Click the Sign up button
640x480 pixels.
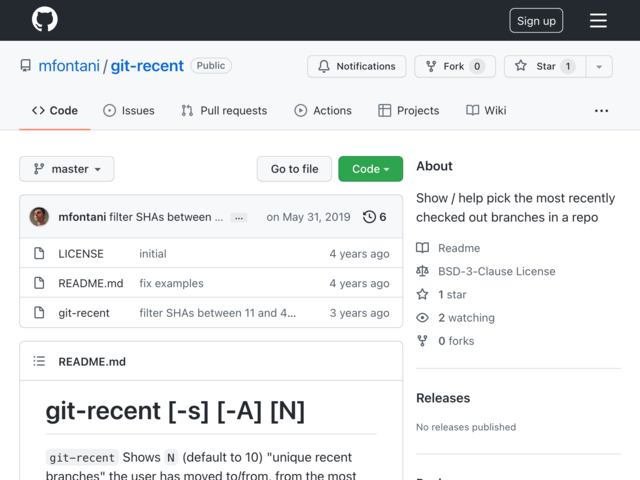click(x=536, y=20)
